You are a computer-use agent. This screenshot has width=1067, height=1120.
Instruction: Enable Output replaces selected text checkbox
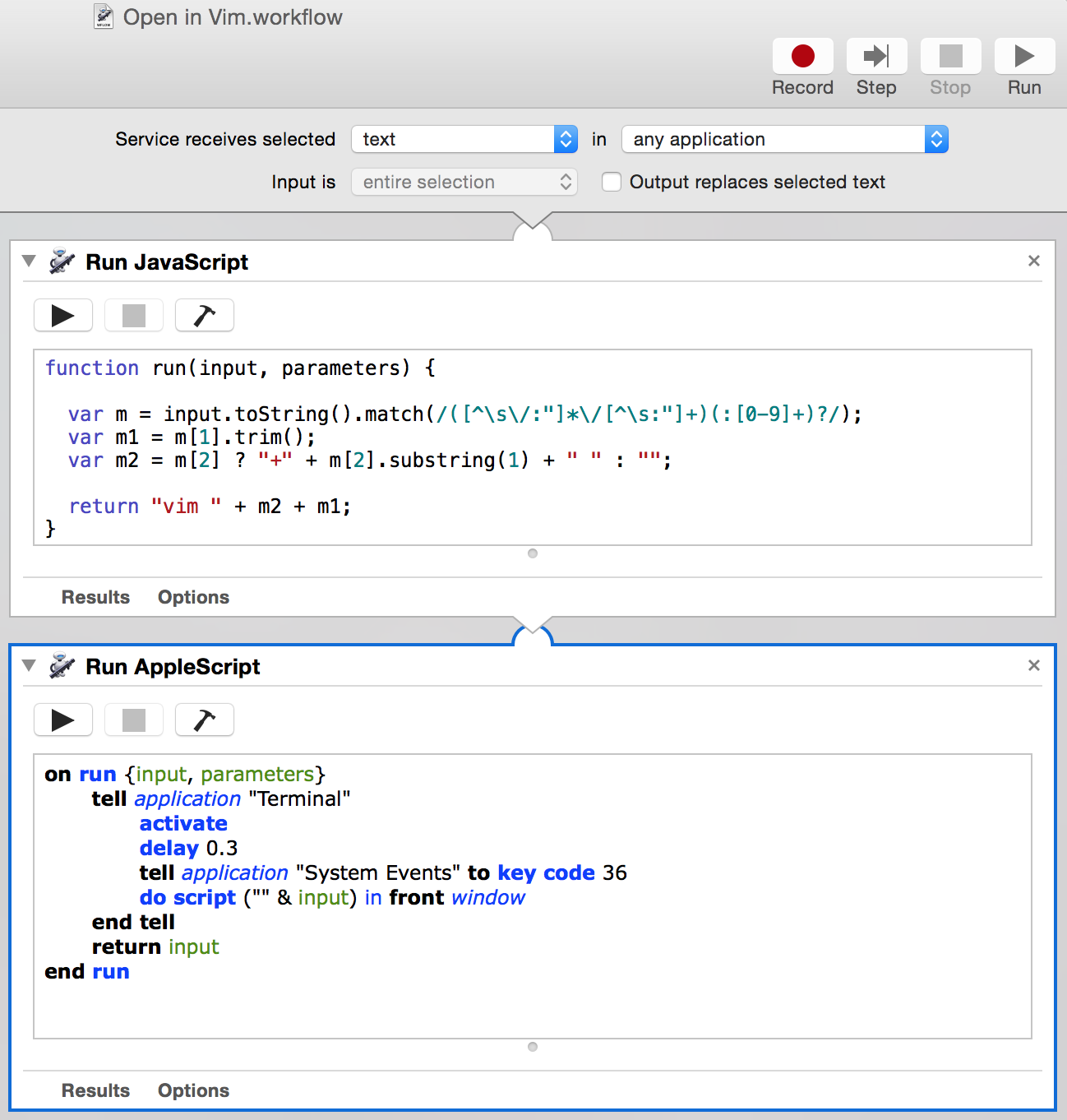coord(612,182)
